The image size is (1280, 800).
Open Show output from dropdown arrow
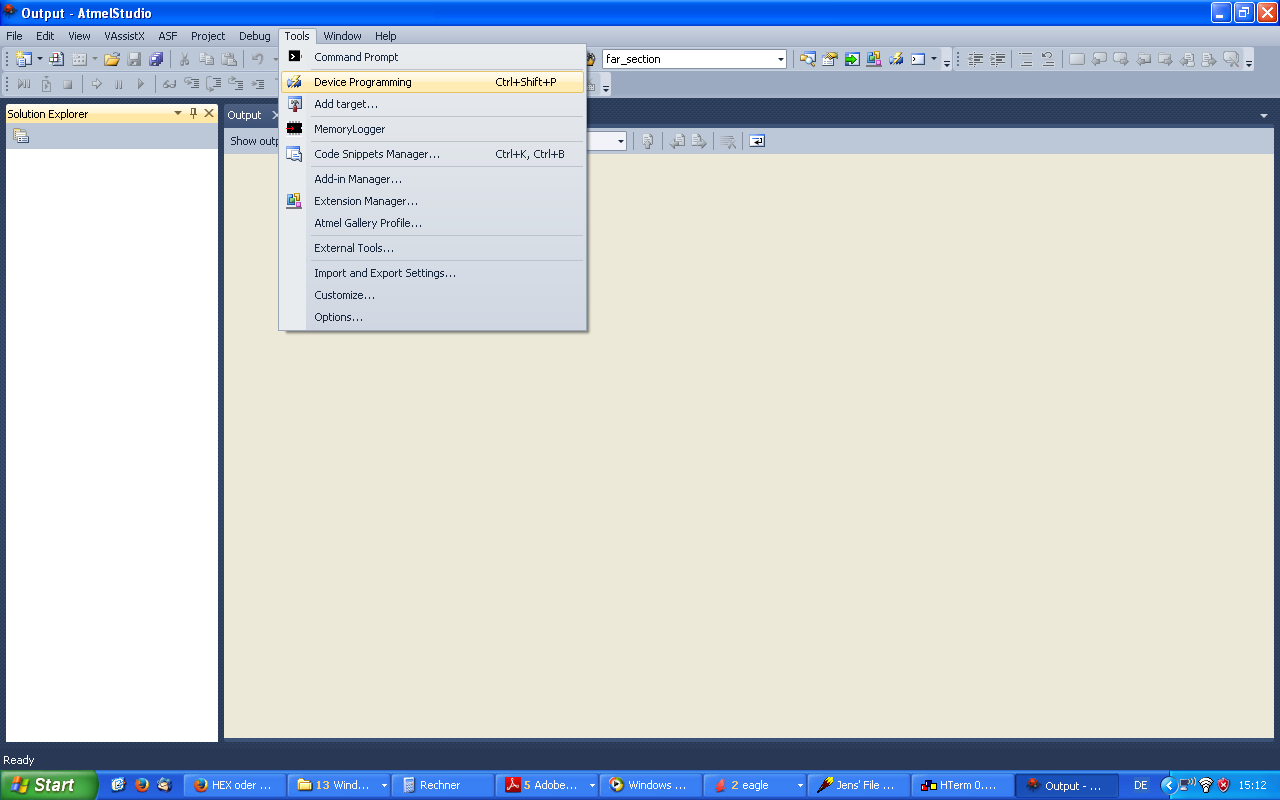click(x=620, y=141)
